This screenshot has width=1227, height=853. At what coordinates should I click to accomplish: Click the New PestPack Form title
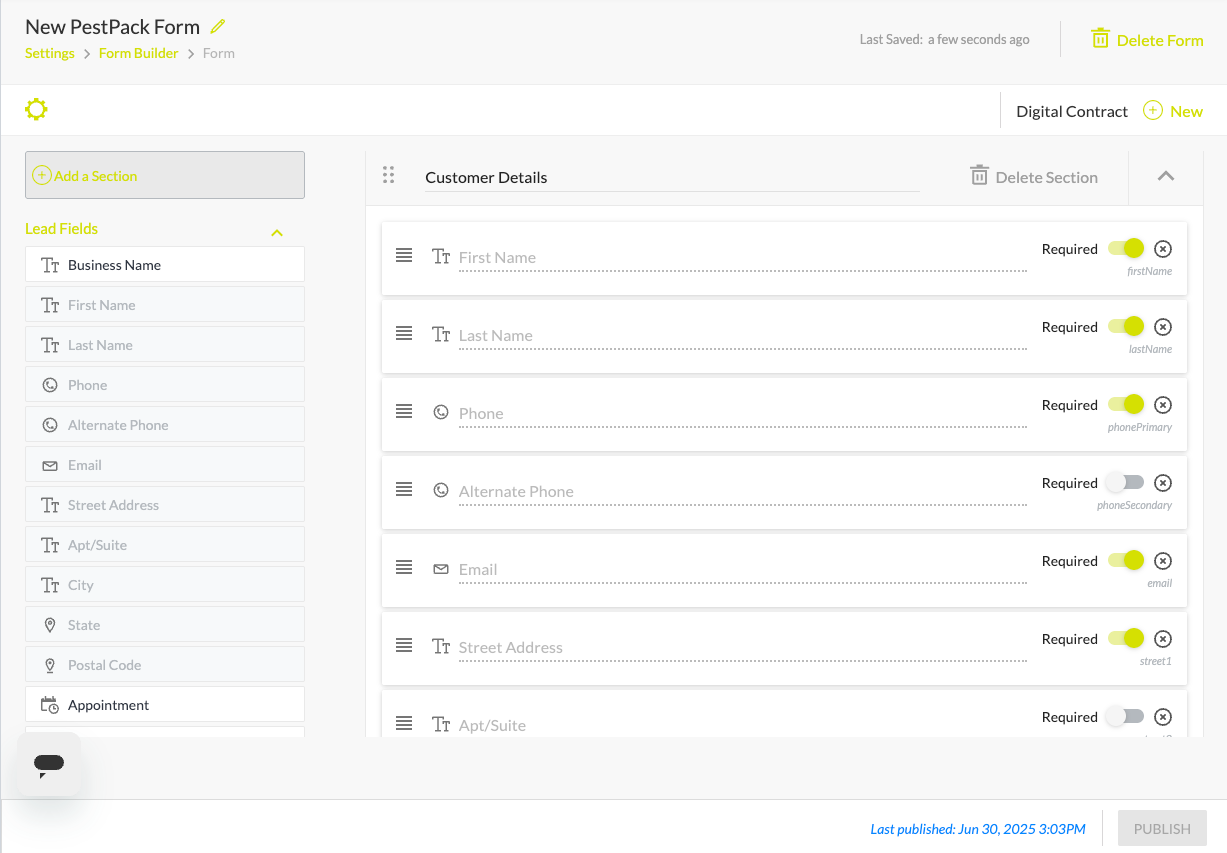[112, 27]
